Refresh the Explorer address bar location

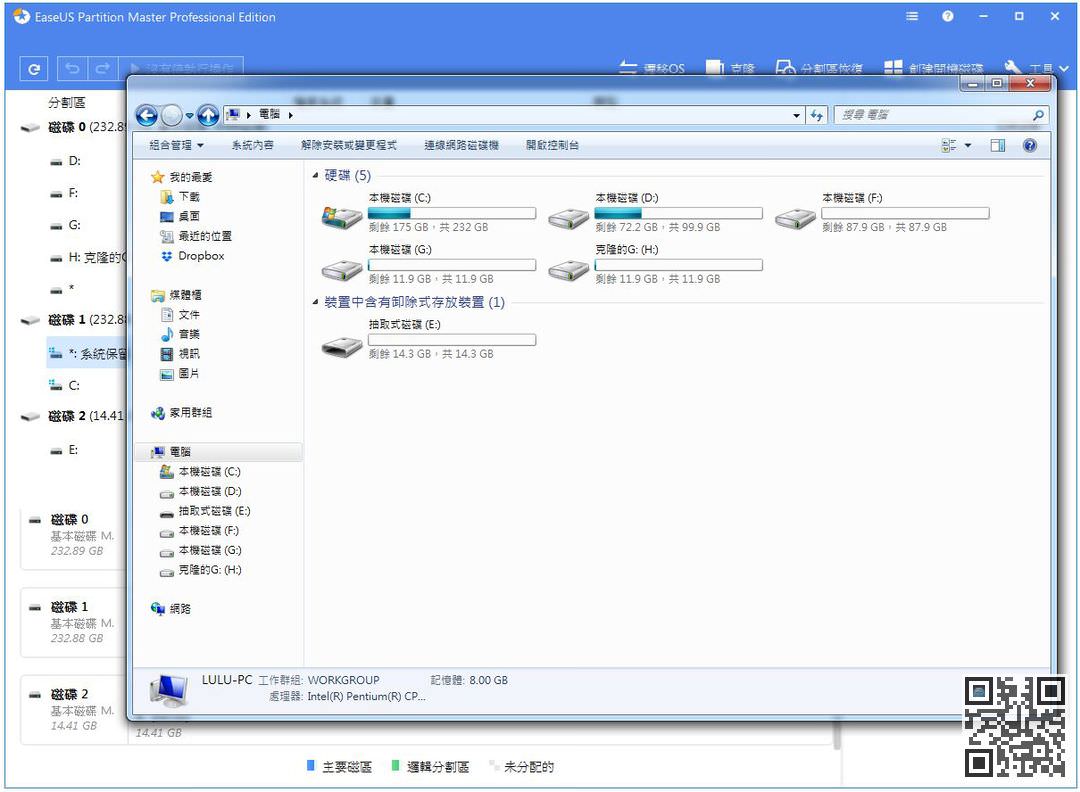(817, 115)
